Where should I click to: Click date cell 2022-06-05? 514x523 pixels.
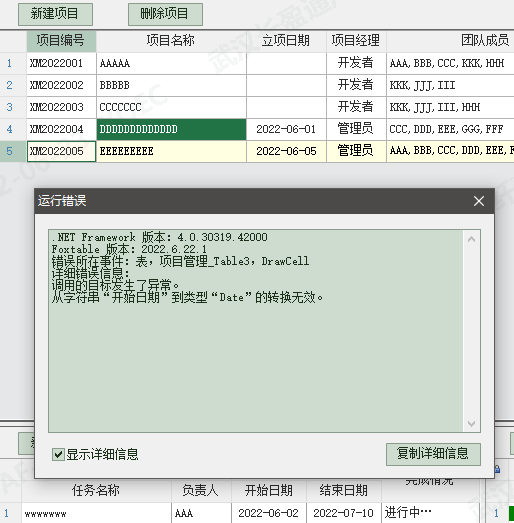(287, 151)
